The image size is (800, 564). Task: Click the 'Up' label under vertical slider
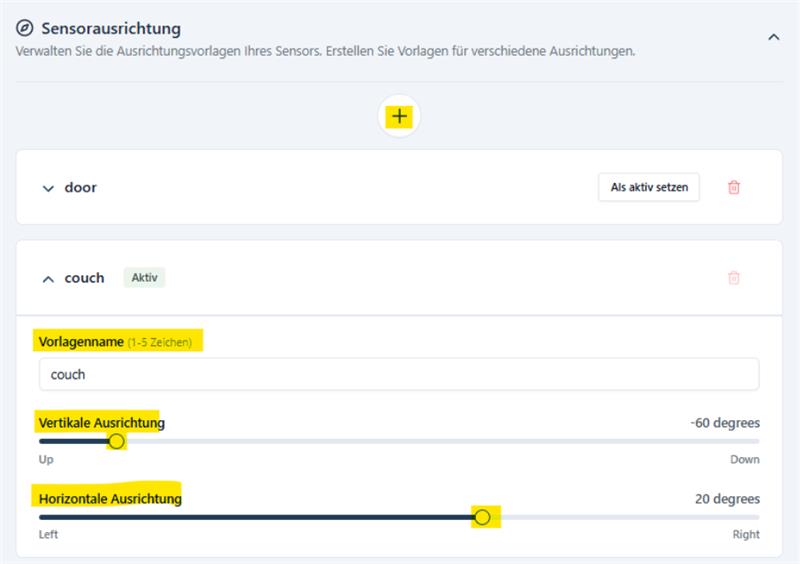click(x=46, y=460)
